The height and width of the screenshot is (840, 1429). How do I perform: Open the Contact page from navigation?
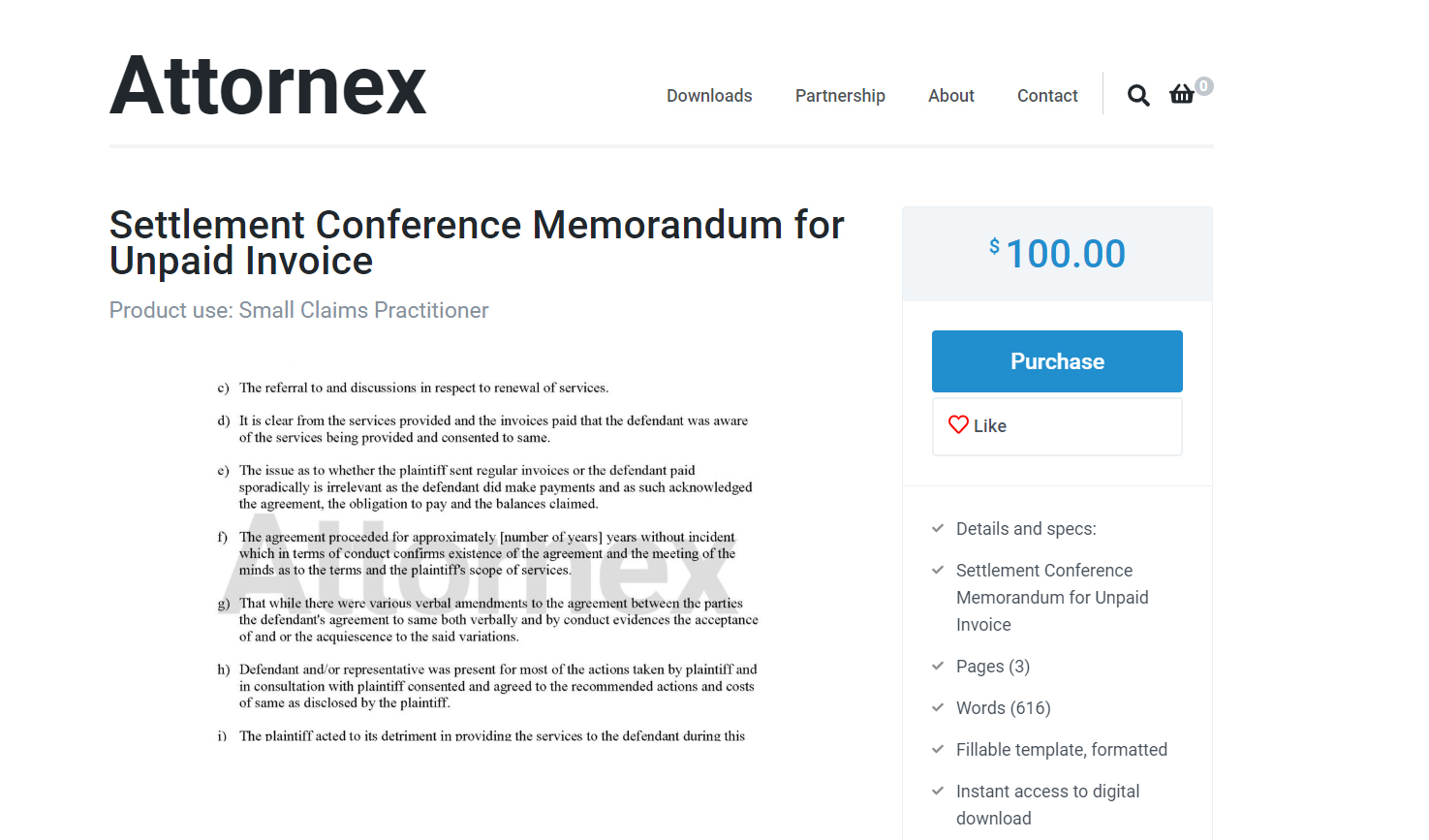(x=1047, y=95)
